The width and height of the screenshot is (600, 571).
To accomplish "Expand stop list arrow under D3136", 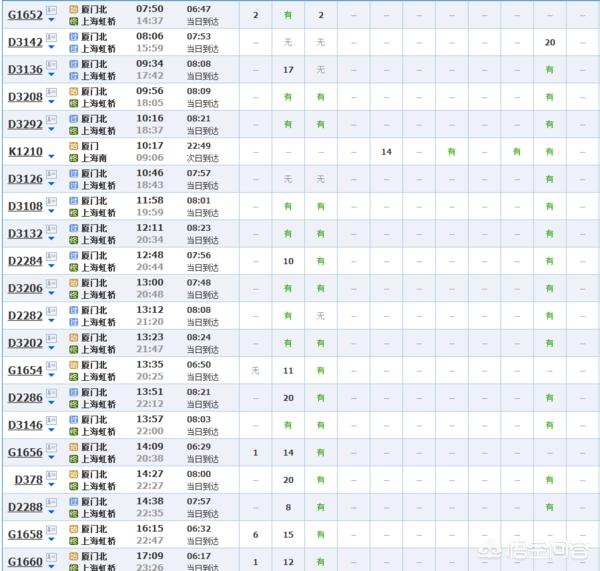I will click(51, 74).
